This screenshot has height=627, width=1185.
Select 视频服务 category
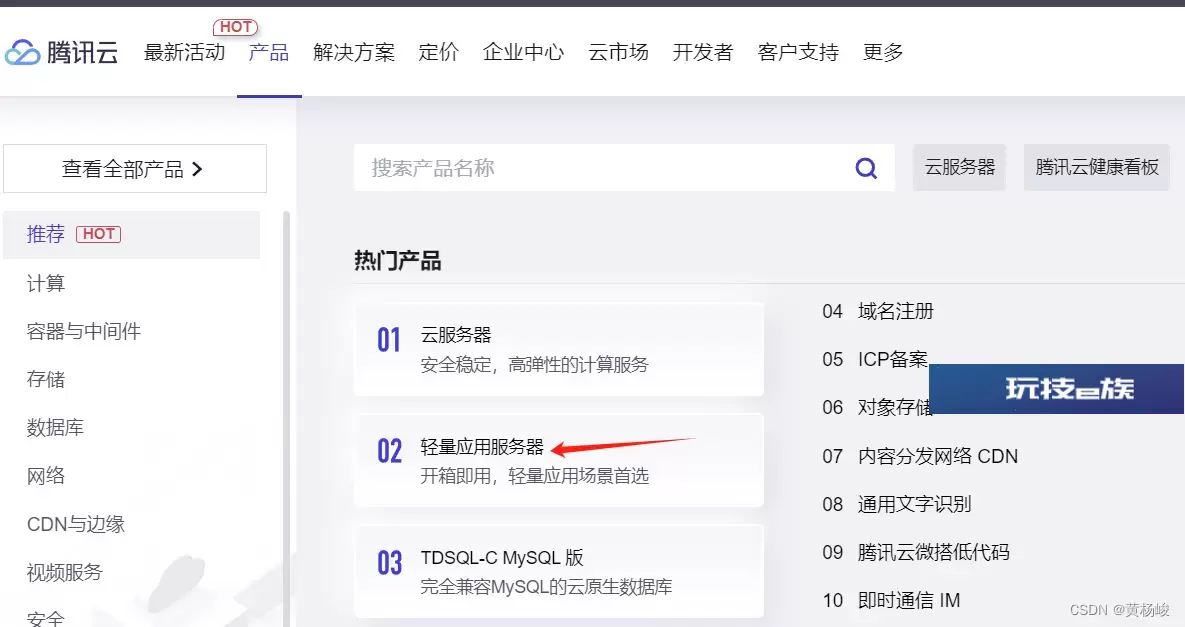point(64,572)
